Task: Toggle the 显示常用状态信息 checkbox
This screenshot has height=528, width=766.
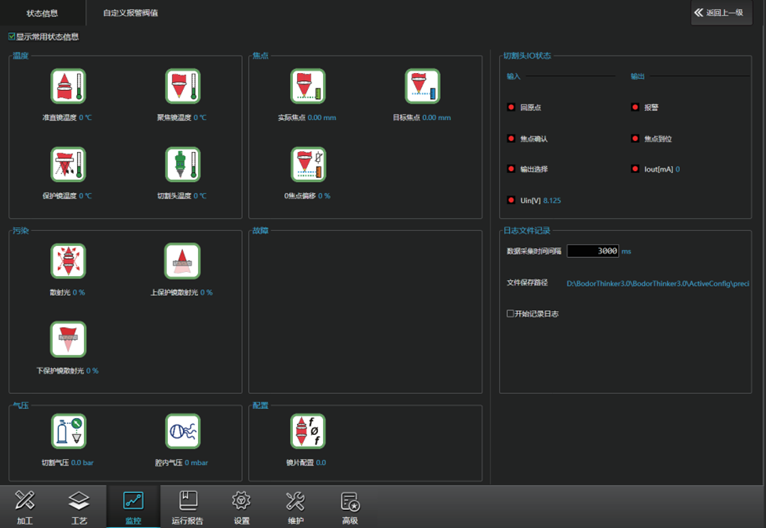Action: 12,37
